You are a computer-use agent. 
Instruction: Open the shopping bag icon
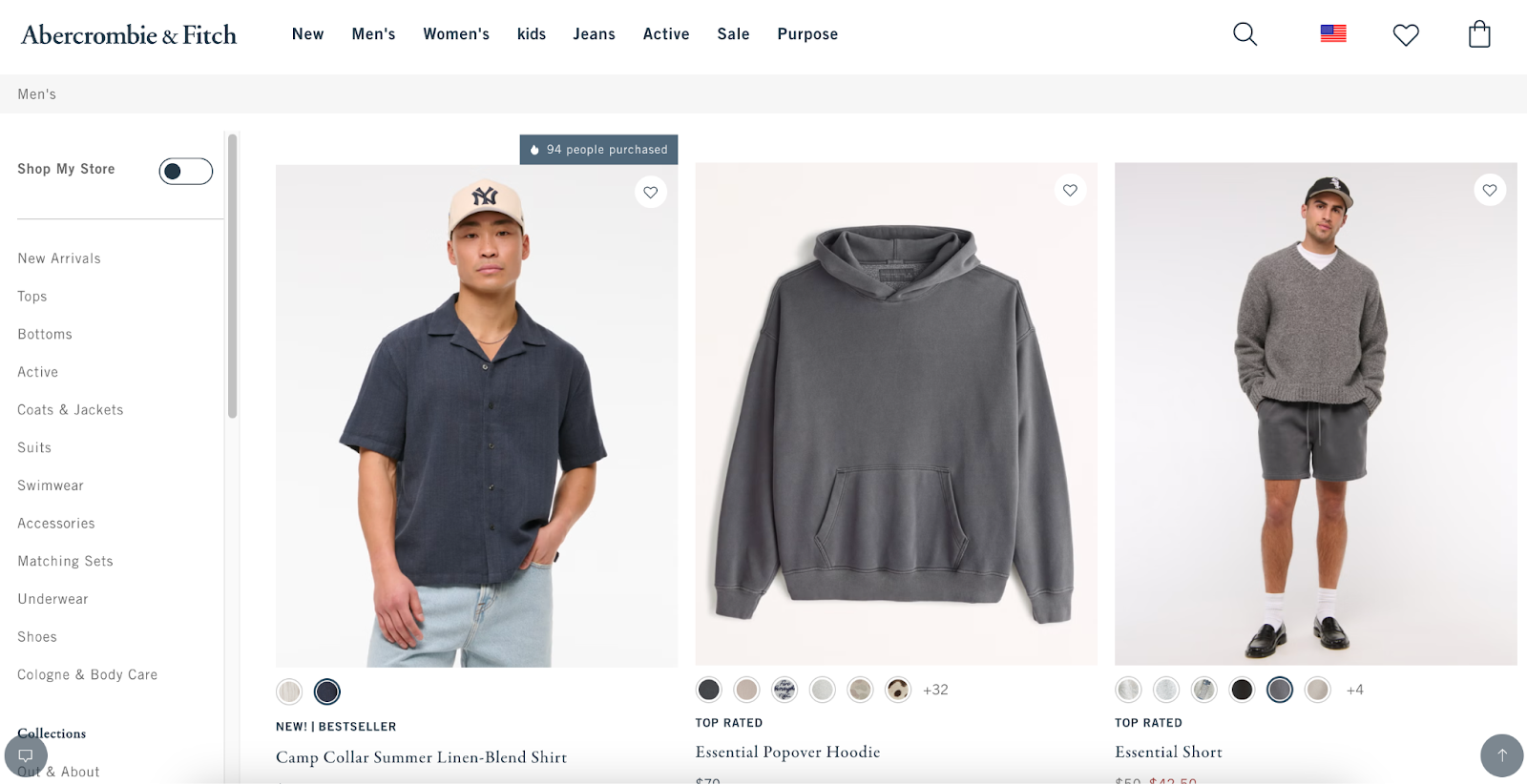click(1479, 34)
